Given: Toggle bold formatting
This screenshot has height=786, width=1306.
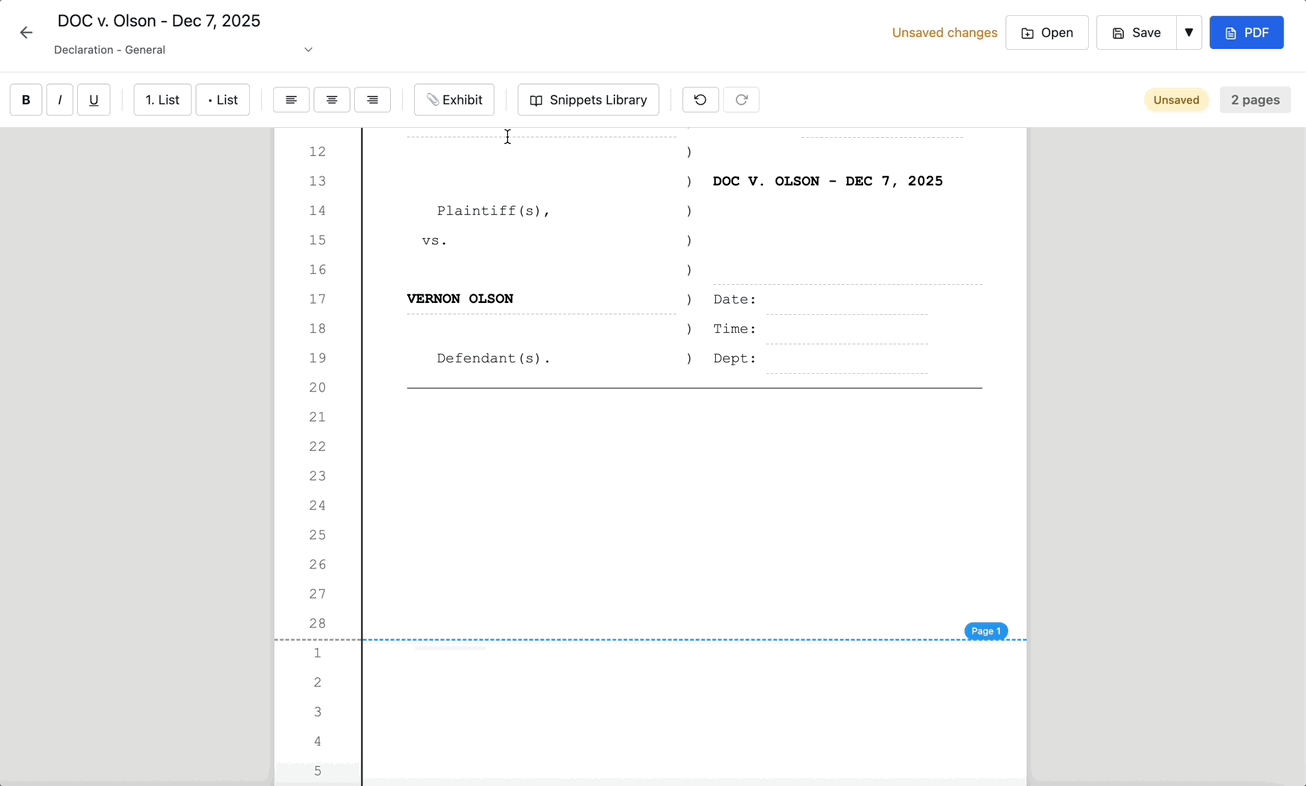Looking at the screenshot, I should pos(25,99).
